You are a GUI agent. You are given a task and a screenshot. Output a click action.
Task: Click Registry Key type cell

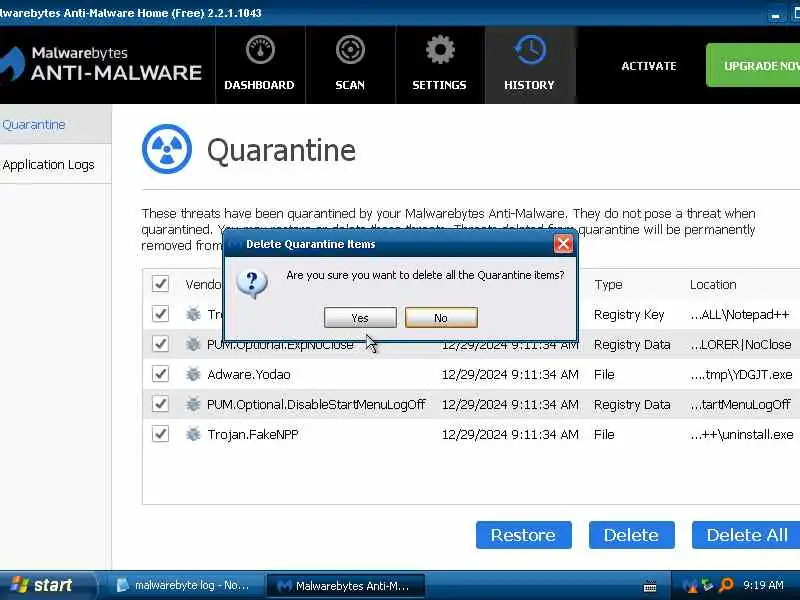pos(629,314)
